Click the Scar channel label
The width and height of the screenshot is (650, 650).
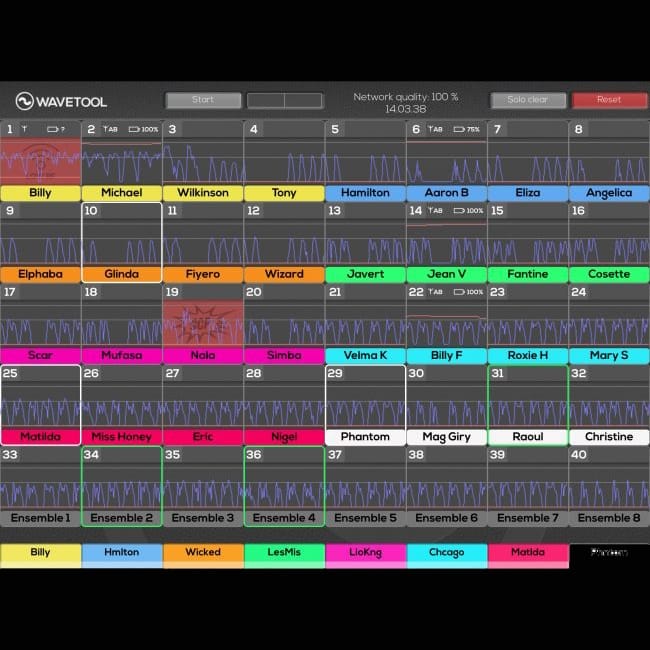[41, 356]
